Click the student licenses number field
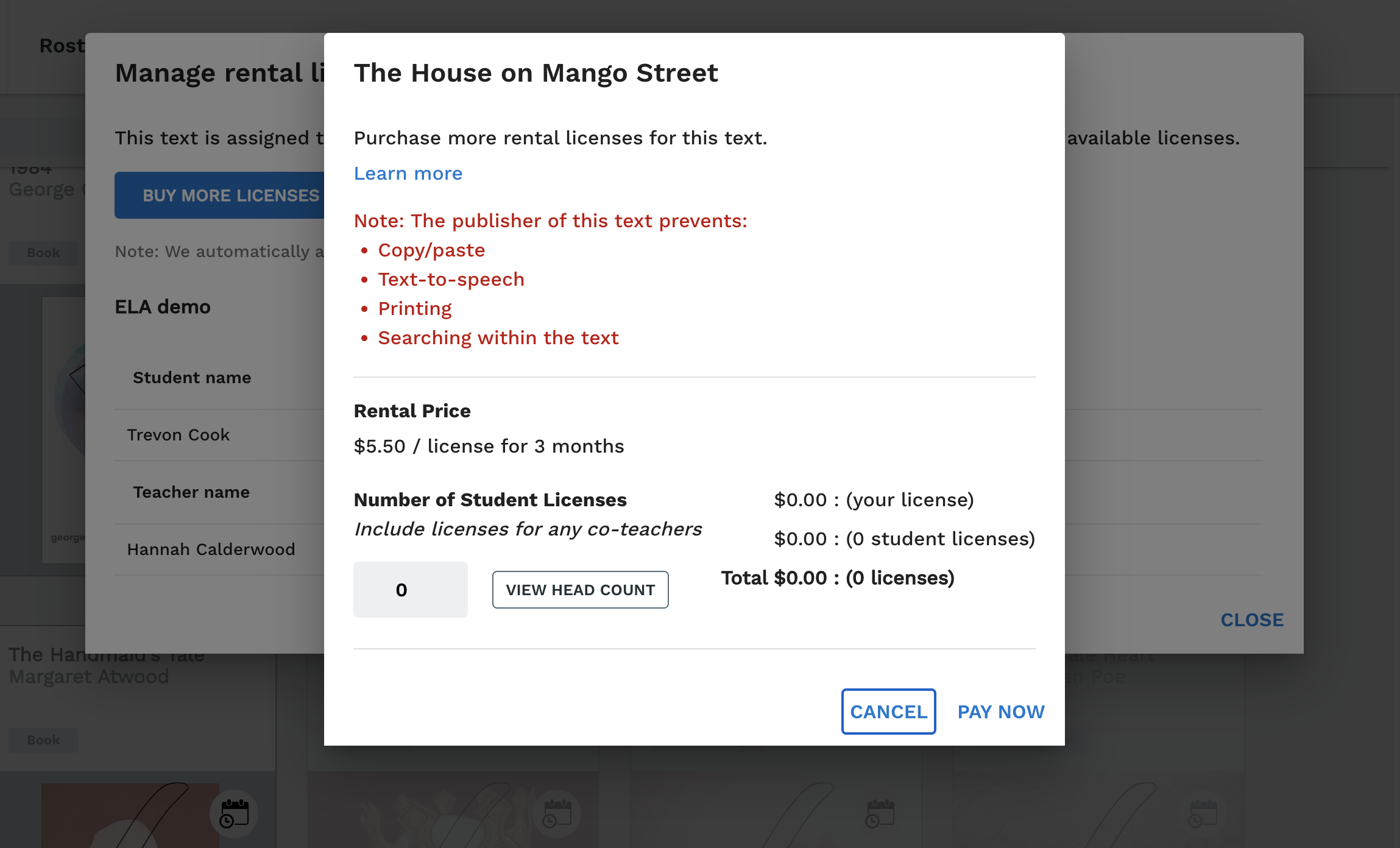1400x848 pixels. [410, 589]
